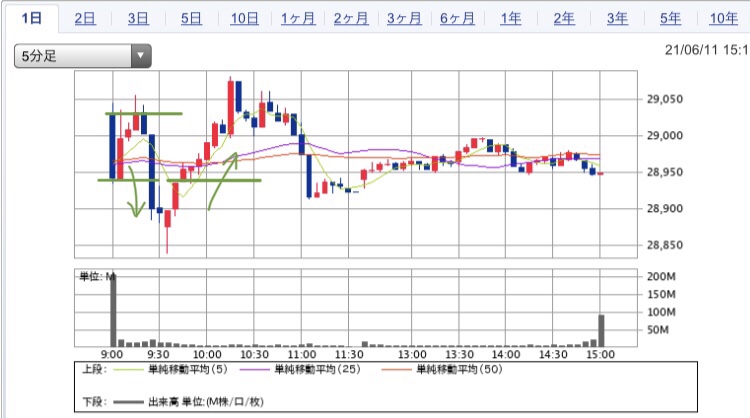Click the 100M volume axis label
The width and height of the screenshot is (750, 418).
tap(661, 312)
